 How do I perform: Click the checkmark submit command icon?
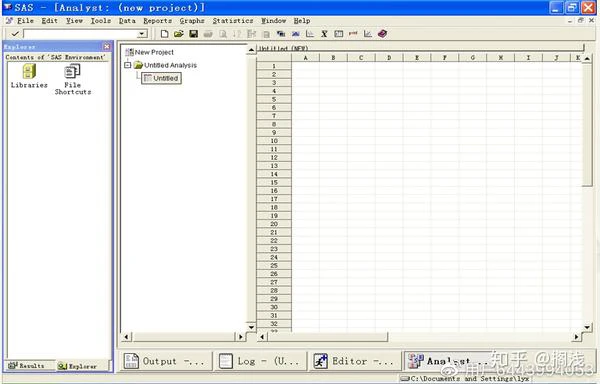tap(15, 34)
